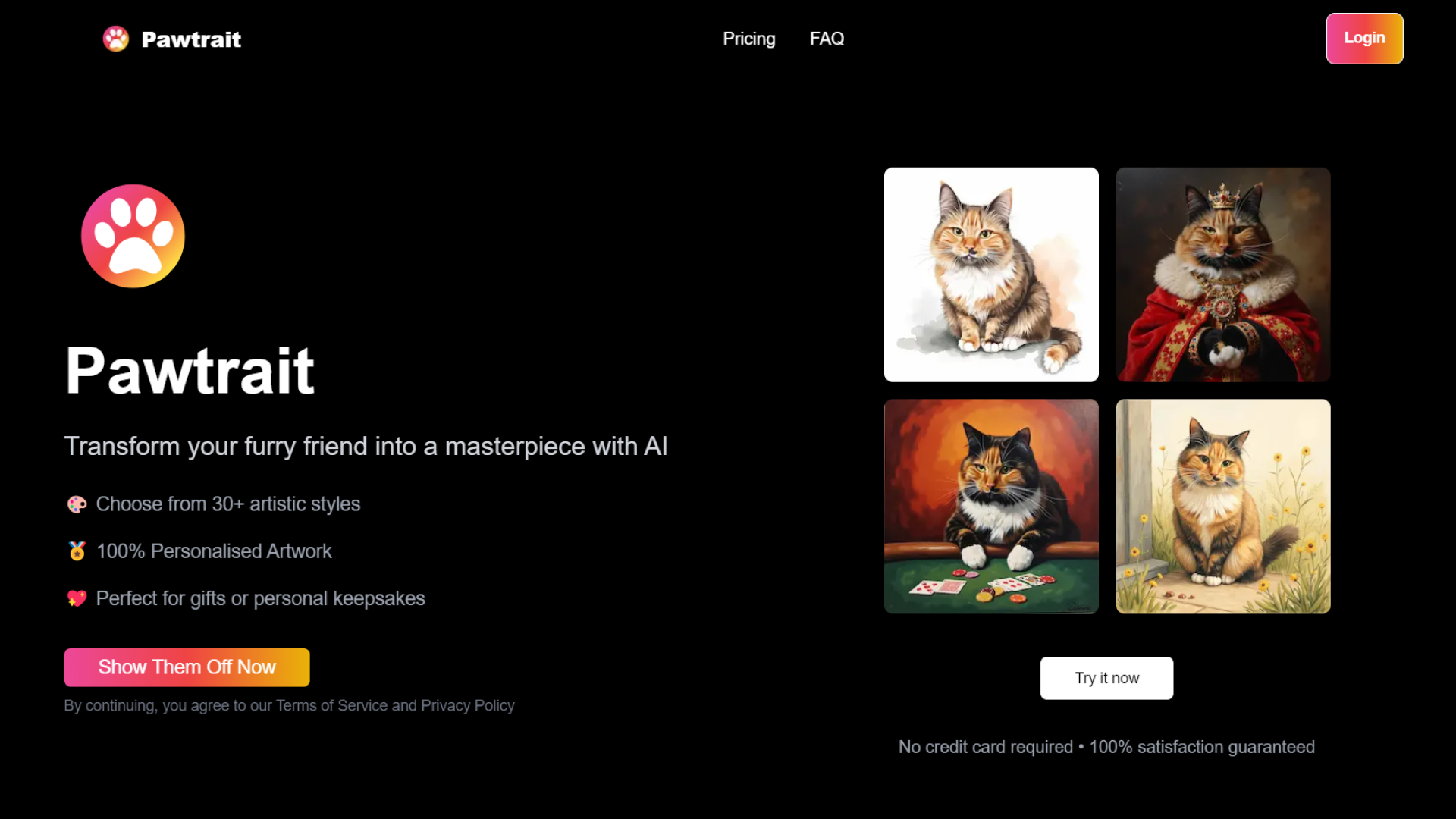The width and height of the screenshot is (1456, 819).
Task: Click Show Them Off Now button
Action: point(187,667)
